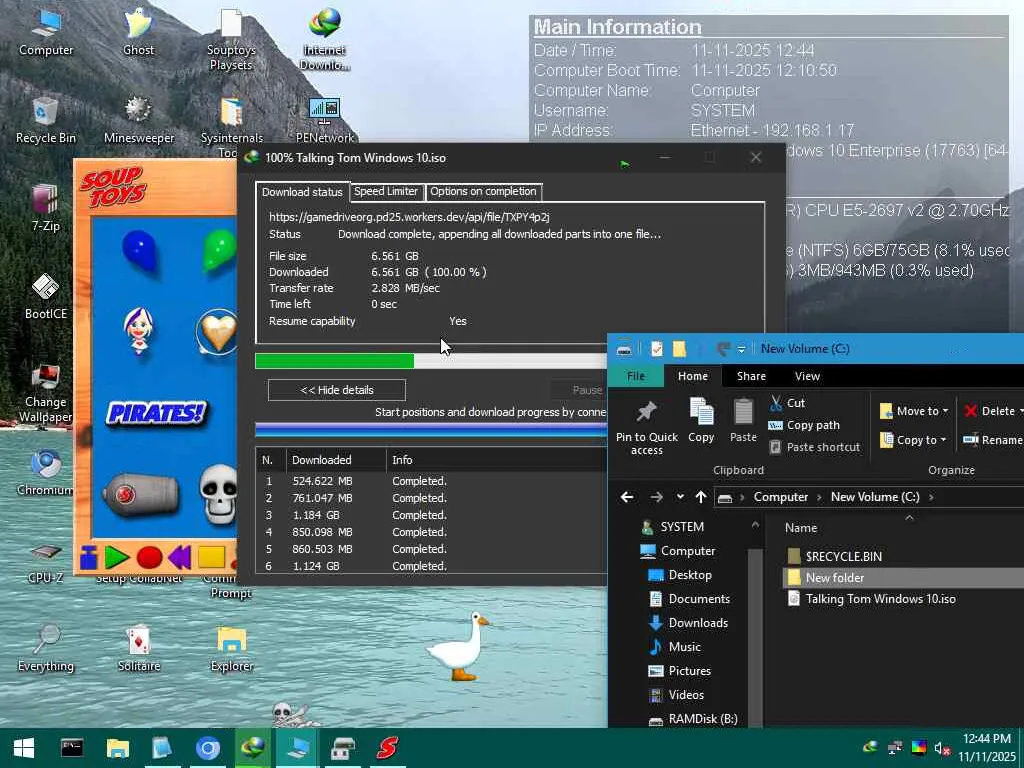Pick the cannon barrel toy in Soup Toys
Viewport: 1024px width, 768px height.
(140, 494)
